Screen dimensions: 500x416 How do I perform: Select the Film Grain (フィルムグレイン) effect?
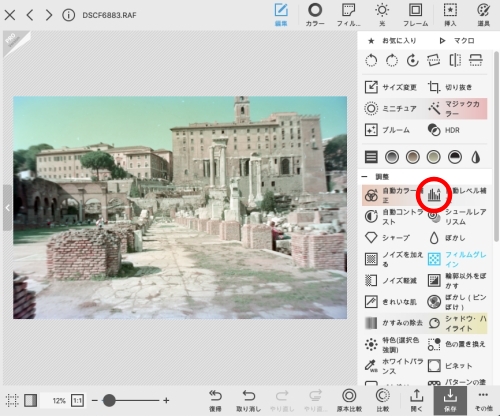pyautogui.click(x=457, y=259)
